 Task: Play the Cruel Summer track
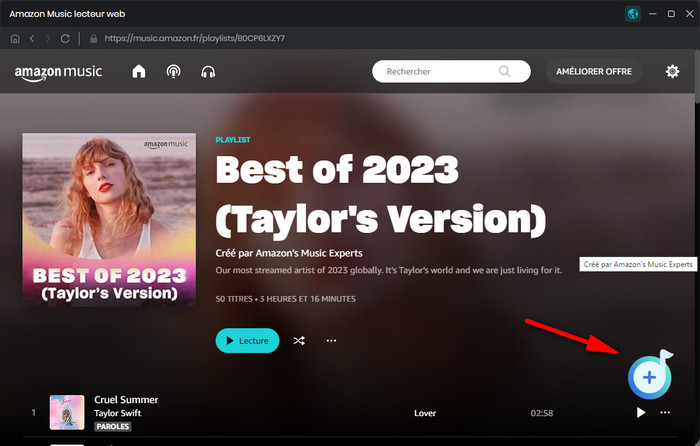pos(640,412)
